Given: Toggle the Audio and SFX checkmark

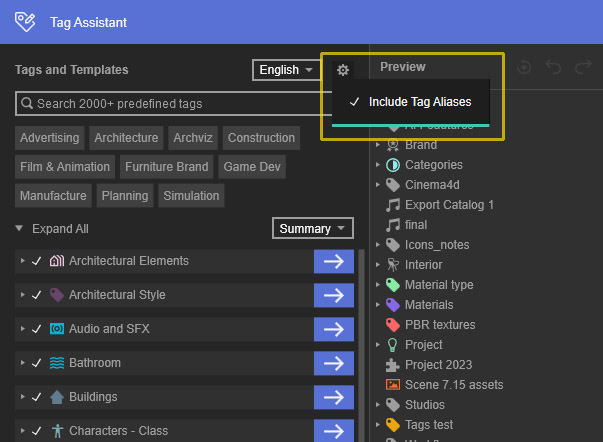Looking at the screenshot, I should coord(37,329).
